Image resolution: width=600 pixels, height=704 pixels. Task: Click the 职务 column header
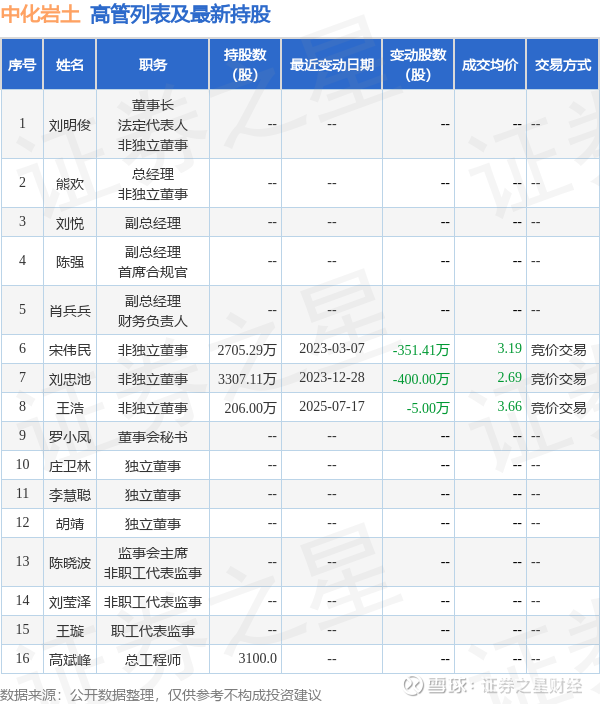153,65
